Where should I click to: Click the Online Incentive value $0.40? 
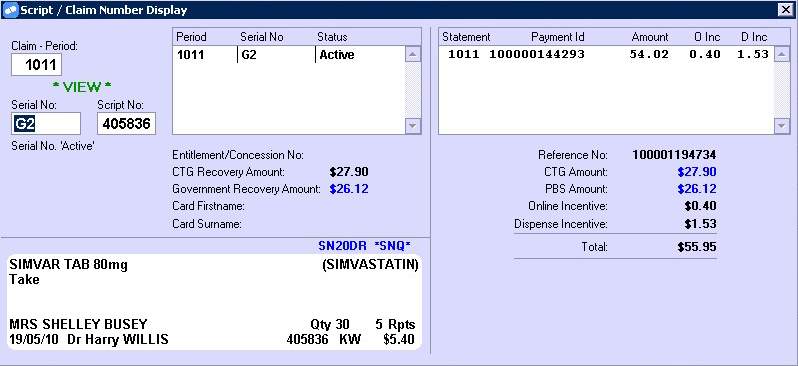[x=700, y=206]
